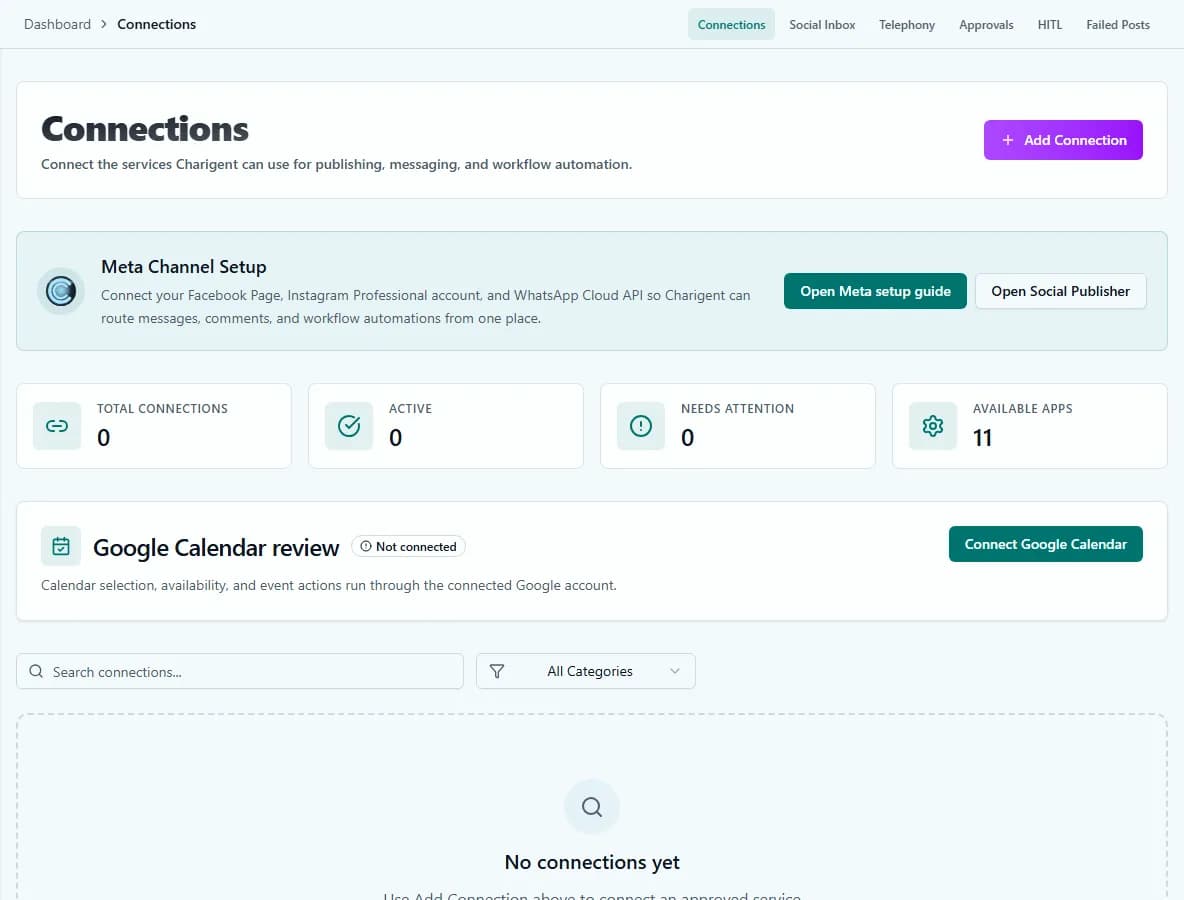This screenshot has height=900, width=1184.
Task: Click the Needs Attention alert icon
Action: [x=641, y=426]
